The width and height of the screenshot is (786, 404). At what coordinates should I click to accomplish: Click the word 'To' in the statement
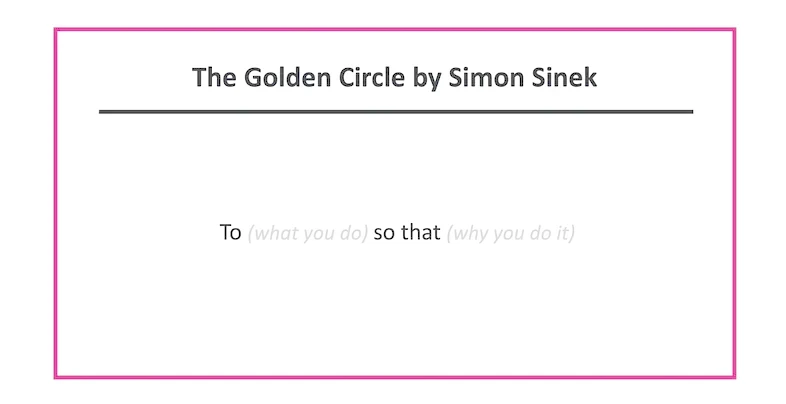(231, 233)
